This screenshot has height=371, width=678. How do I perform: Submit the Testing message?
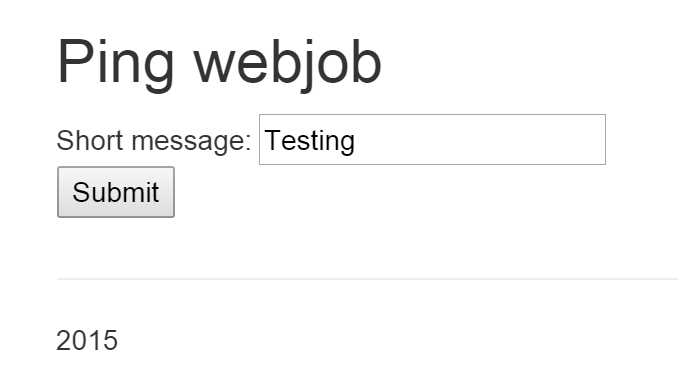(116, 192)
